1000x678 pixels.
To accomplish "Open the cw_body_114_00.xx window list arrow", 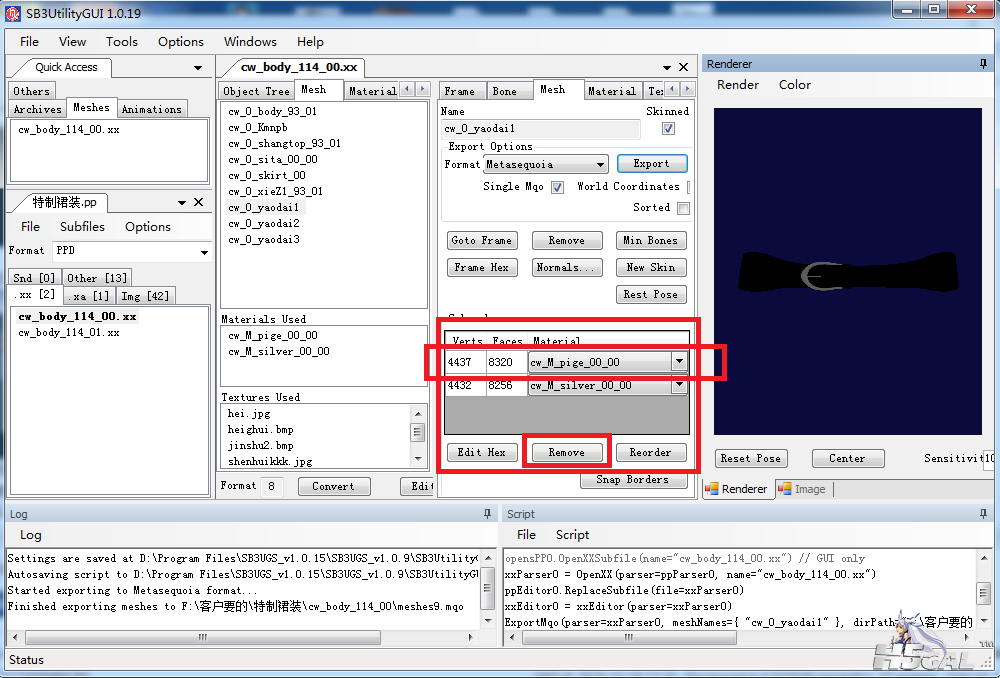I will tap(666, 68).
